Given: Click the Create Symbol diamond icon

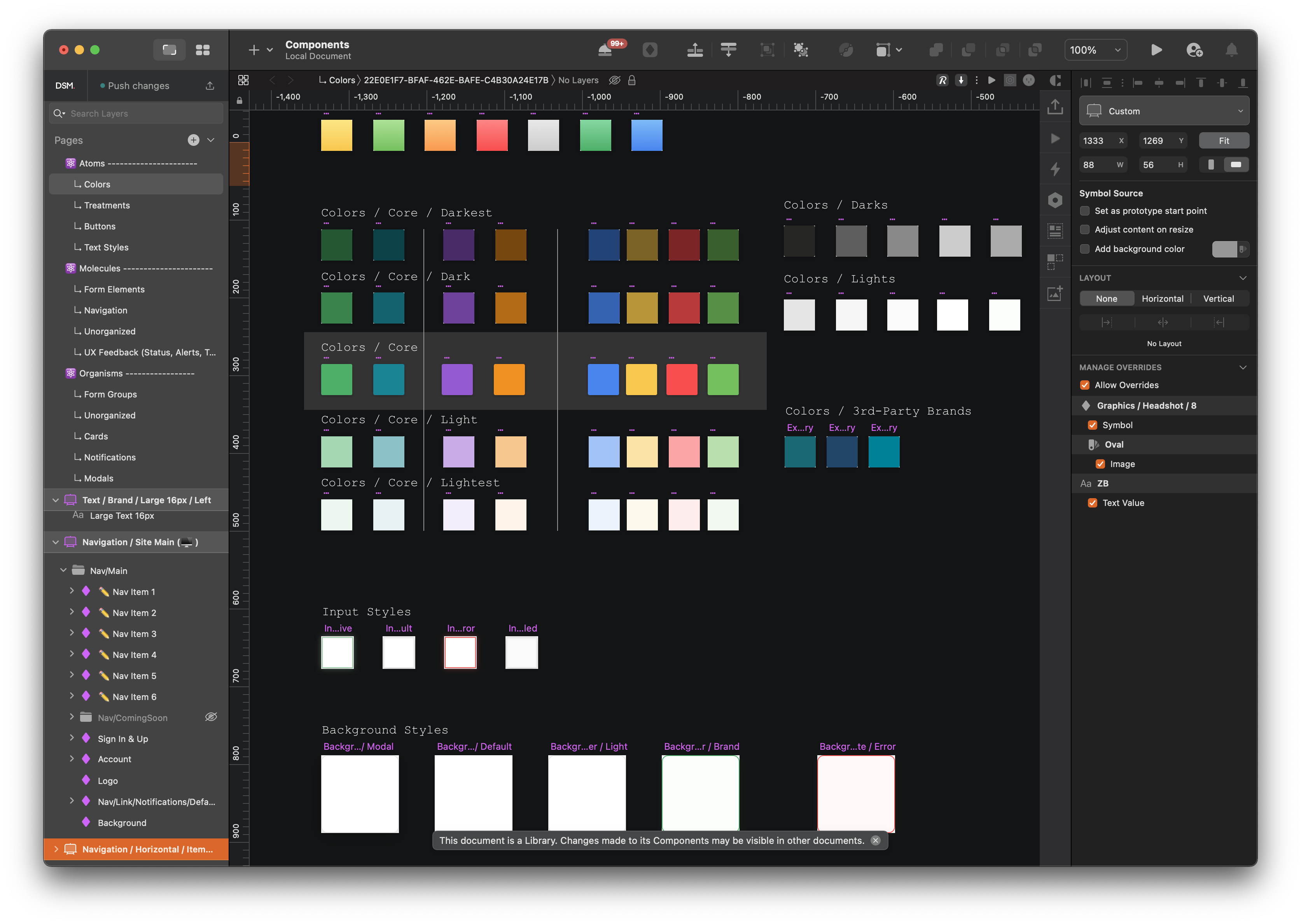Looking at the screenshot, I should (x=650, y=50).
